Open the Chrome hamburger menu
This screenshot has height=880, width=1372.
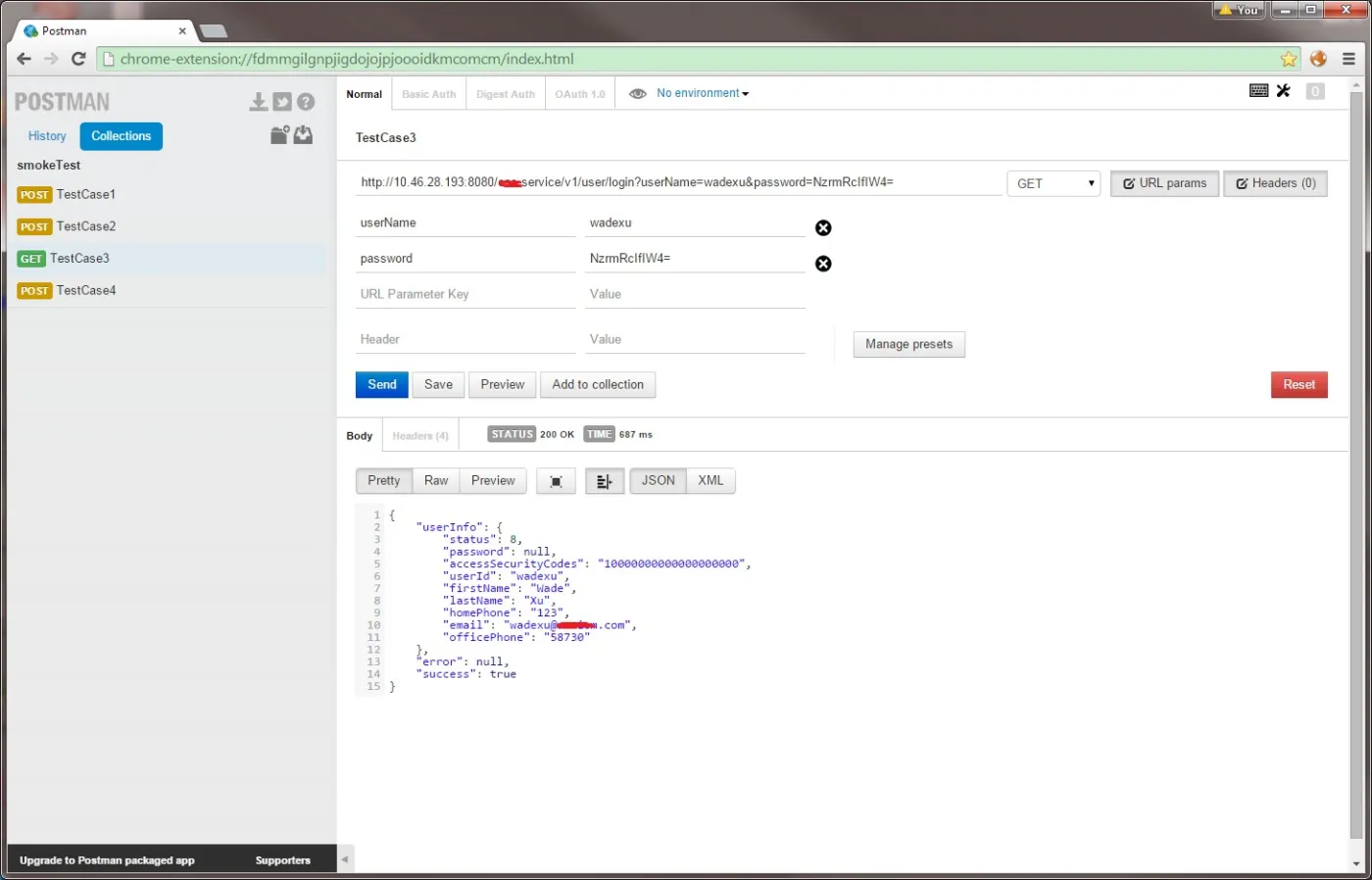[x=1348, y=59]
